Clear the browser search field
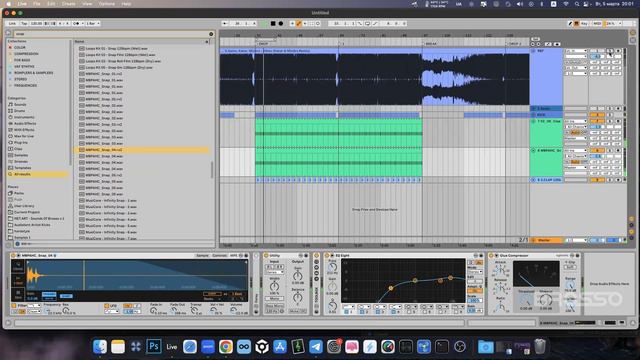This screenshot has height=360, width=640. click(211, 34)
